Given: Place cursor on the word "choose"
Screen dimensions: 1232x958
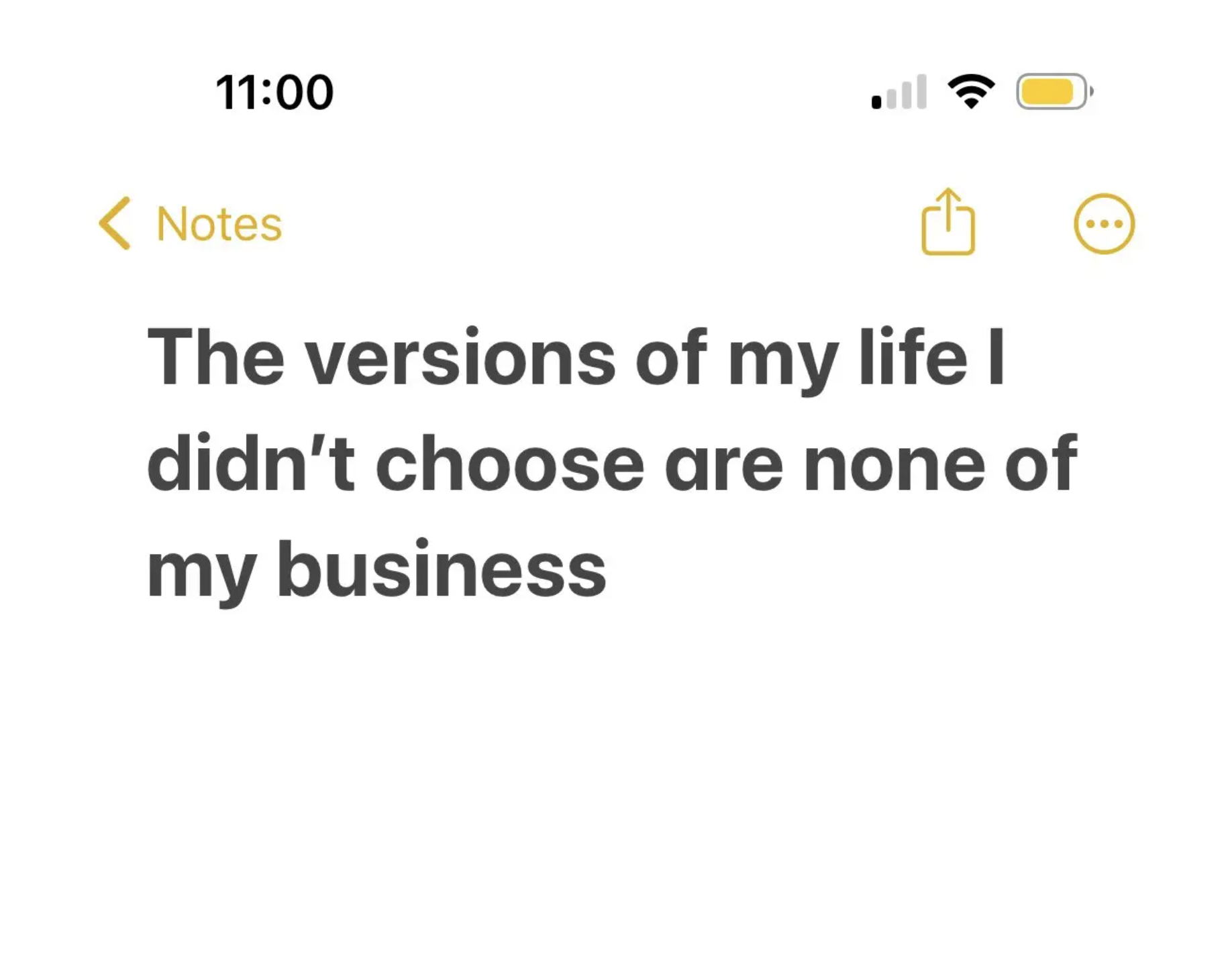Looking at the screenshot, I should click(509, 464).
